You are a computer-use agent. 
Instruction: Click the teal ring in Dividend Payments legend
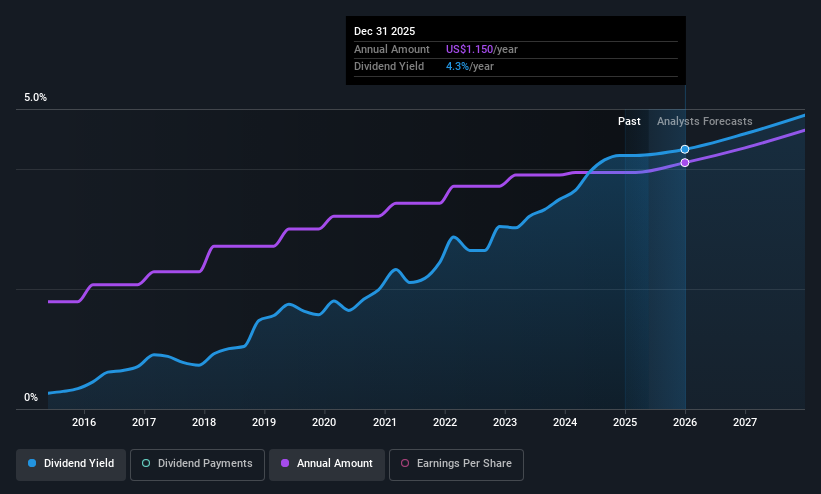pyautogui.click(x=146, y=464)
